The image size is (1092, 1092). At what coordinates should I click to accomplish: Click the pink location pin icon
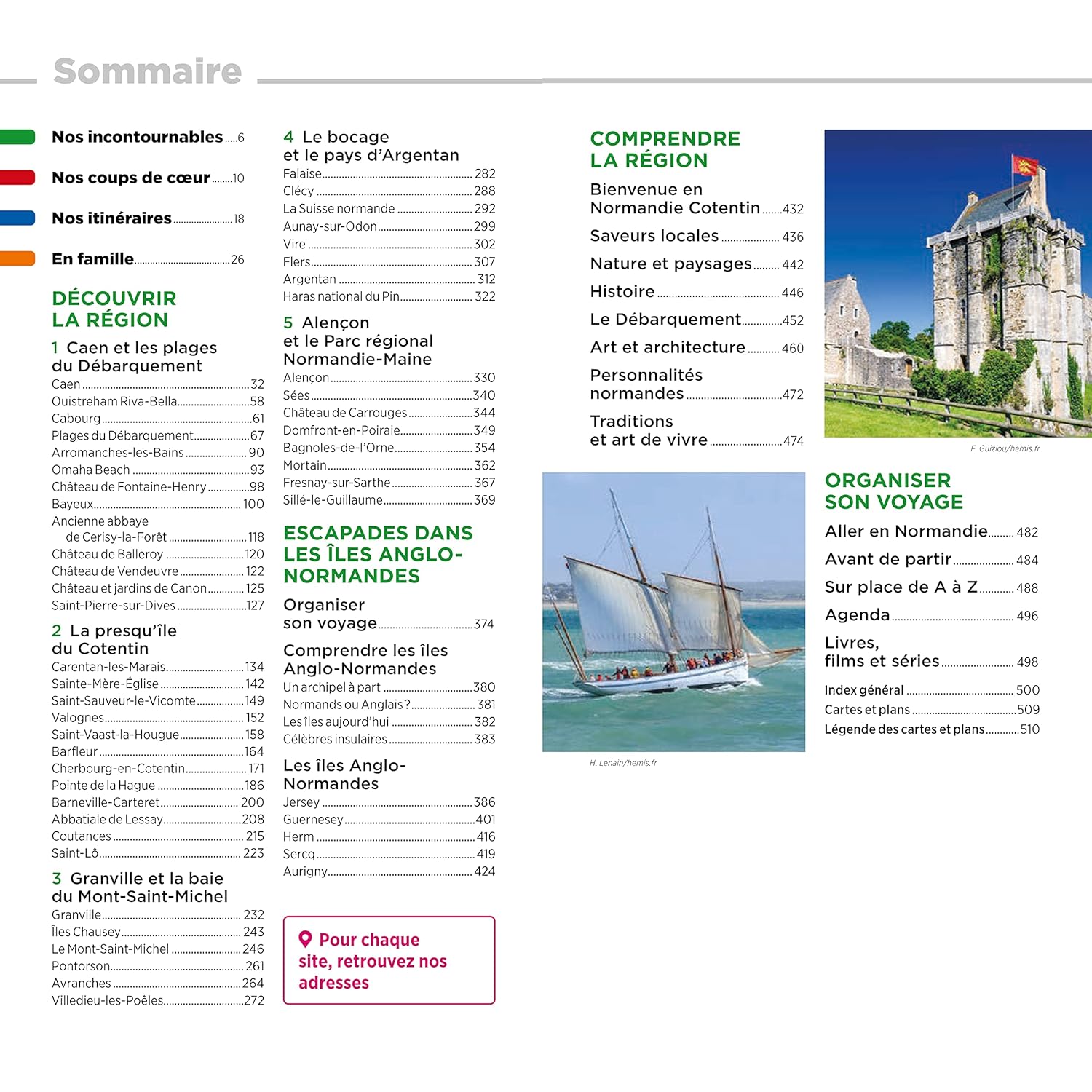point(305,939)
